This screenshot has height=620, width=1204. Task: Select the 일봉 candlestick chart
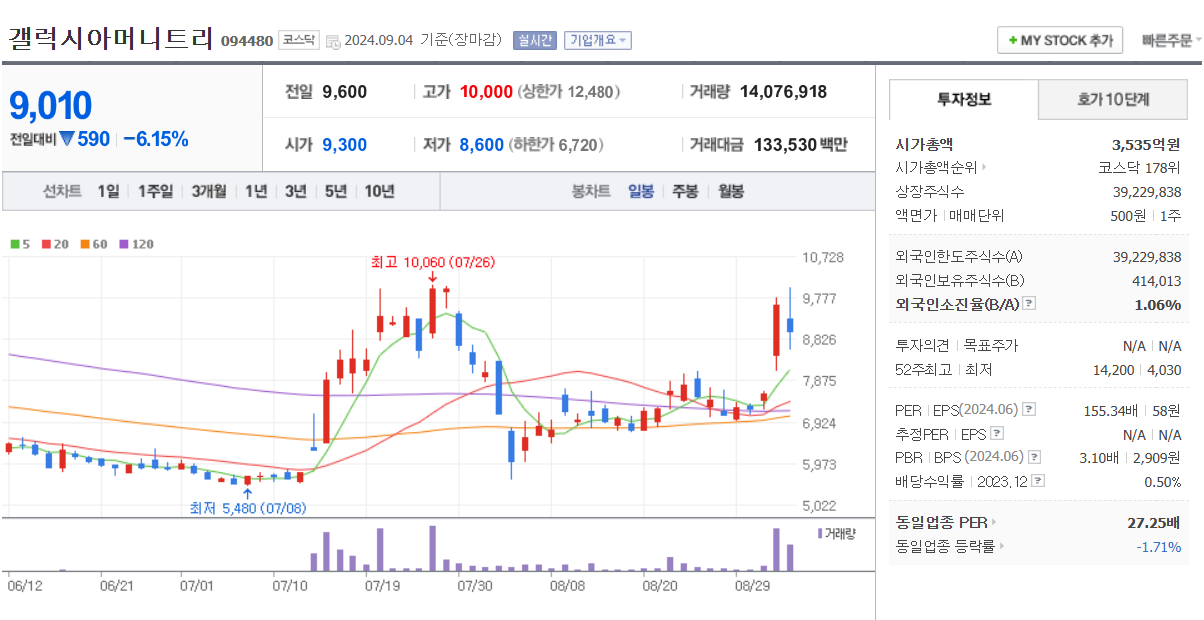[641, 191]
